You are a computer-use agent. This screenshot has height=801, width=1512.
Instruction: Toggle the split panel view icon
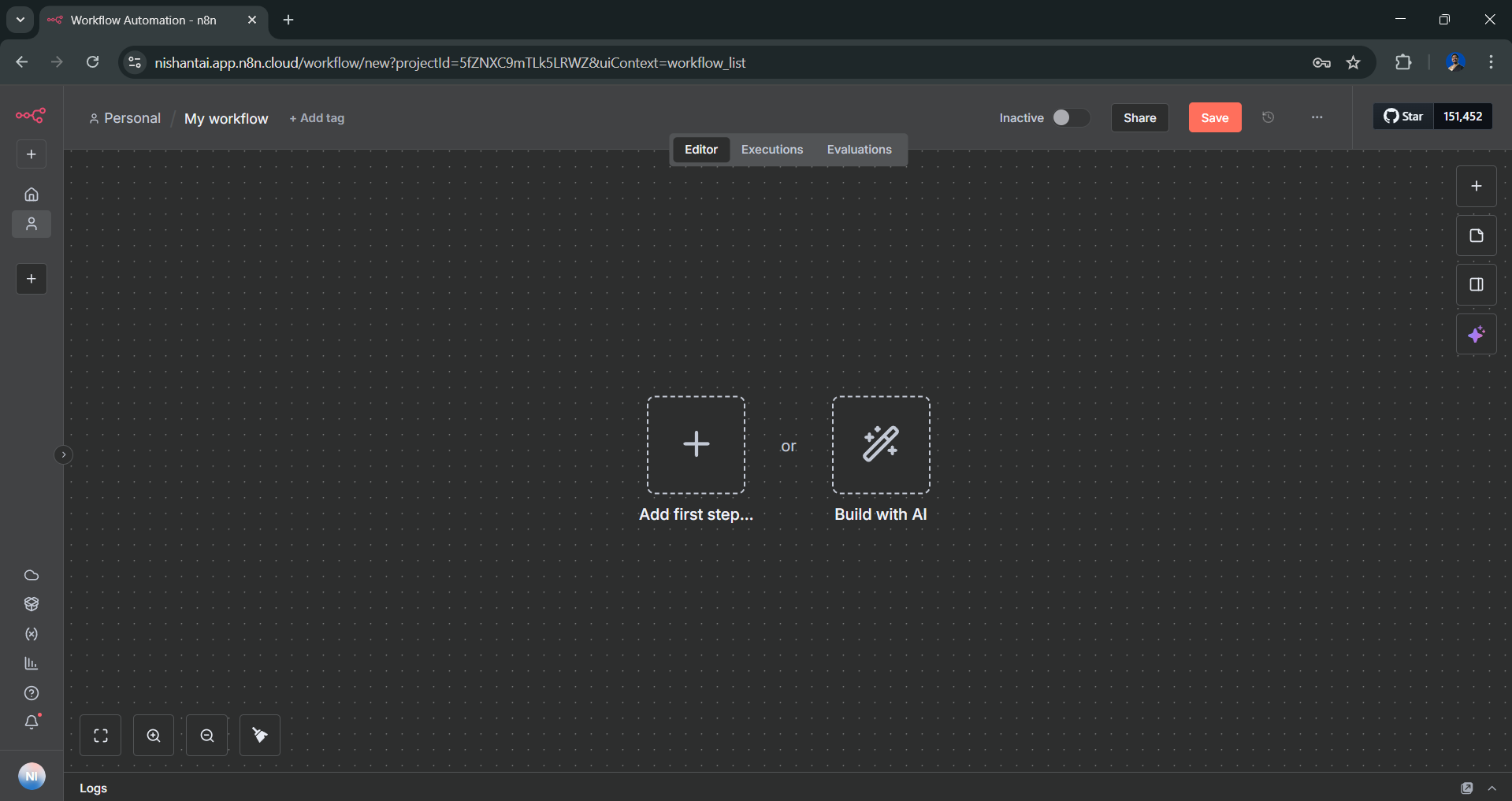click(1477, 284)
